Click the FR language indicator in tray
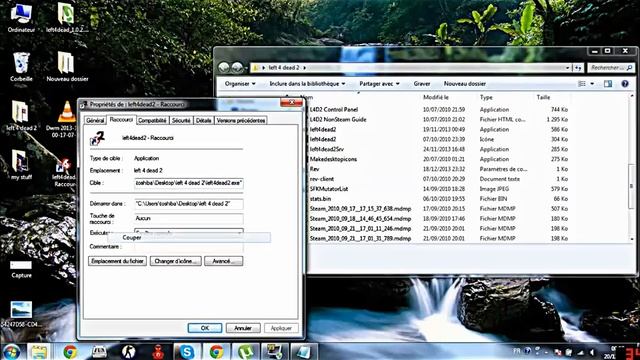 517,351
